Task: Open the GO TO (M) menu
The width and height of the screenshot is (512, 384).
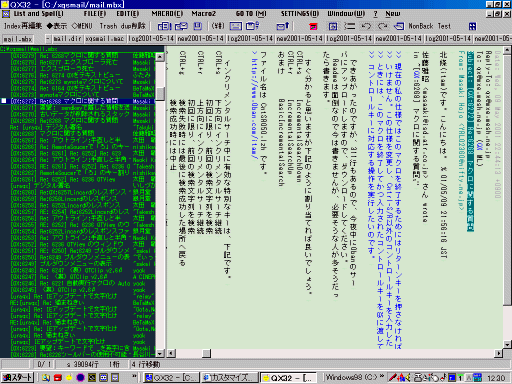Action: pyautogui.click(x=251, y=14)
